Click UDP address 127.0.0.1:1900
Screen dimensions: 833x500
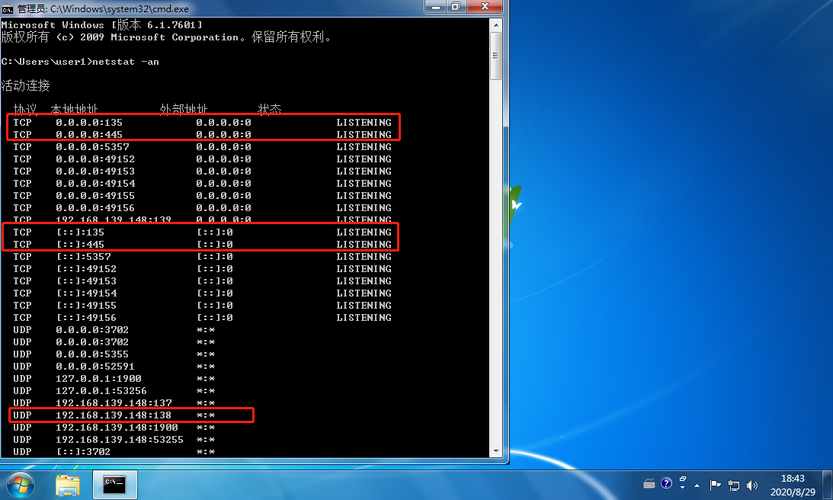(99, 379)
